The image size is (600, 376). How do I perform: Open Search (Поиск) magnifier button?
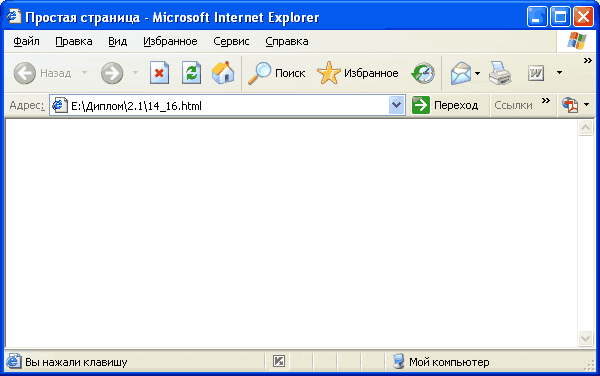276,73
